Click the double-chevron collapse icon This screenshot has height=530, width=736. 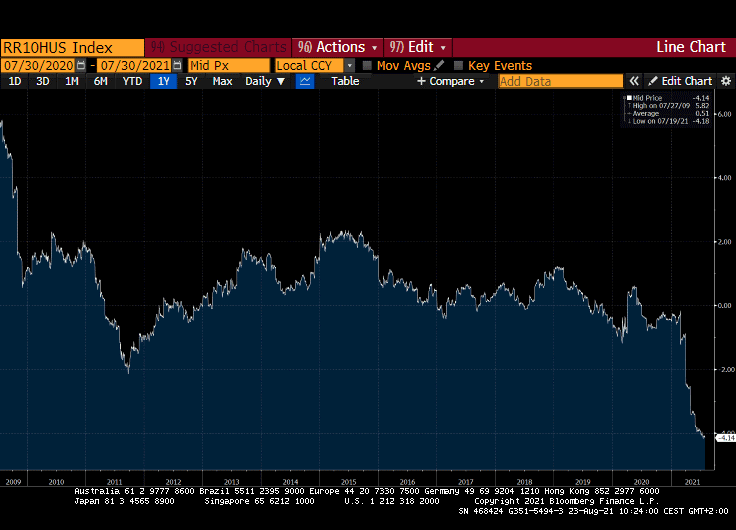click(x=634, y=81)
